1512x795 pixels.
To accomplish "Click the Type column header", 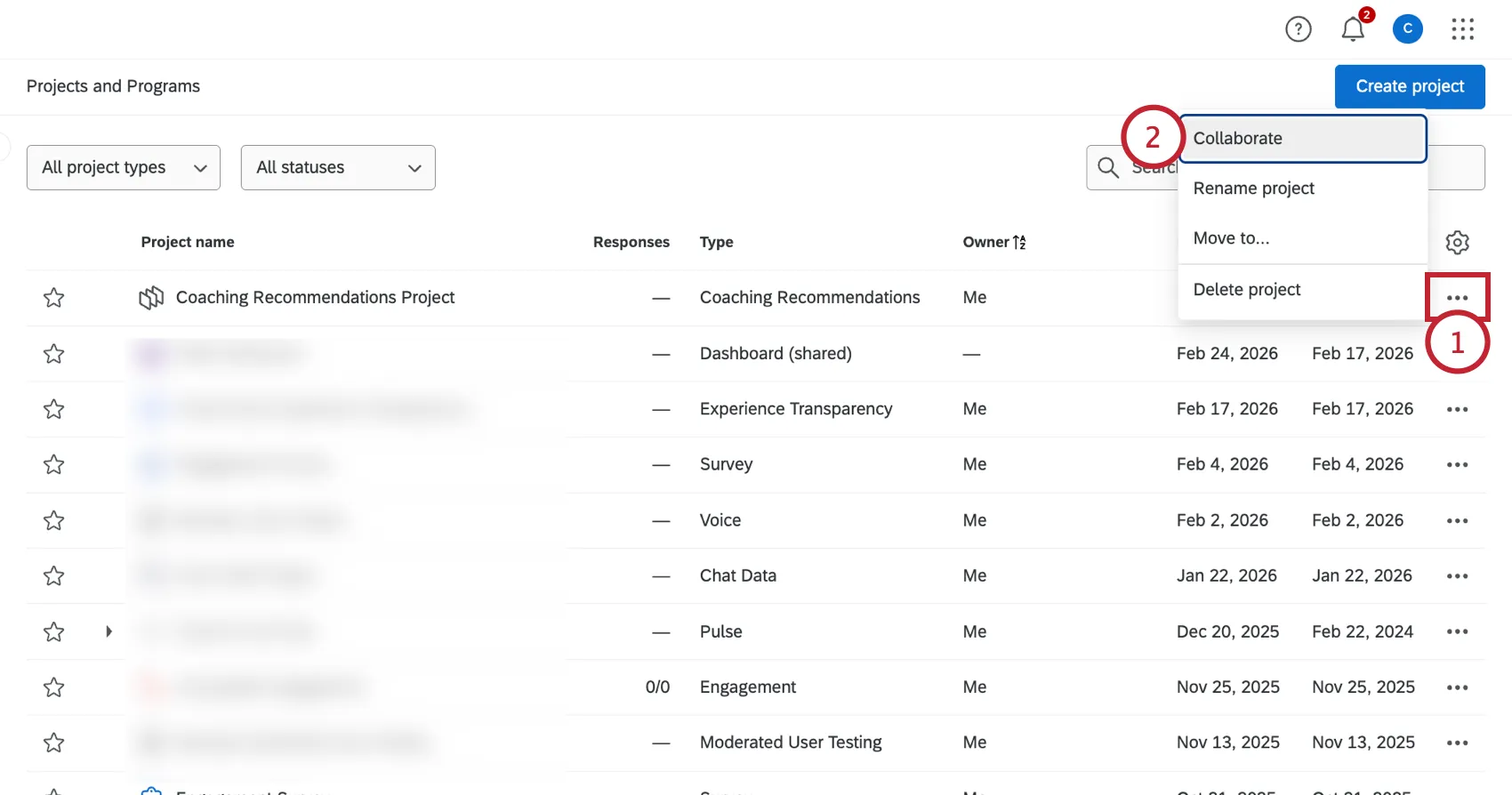I will click(x=717, y=242).
